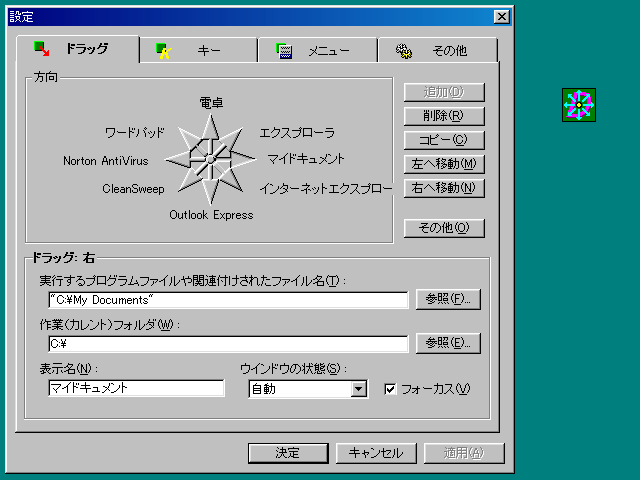
Task: Click the コピー(C) button
Action: pyautogui.click(x=444, y=140)
